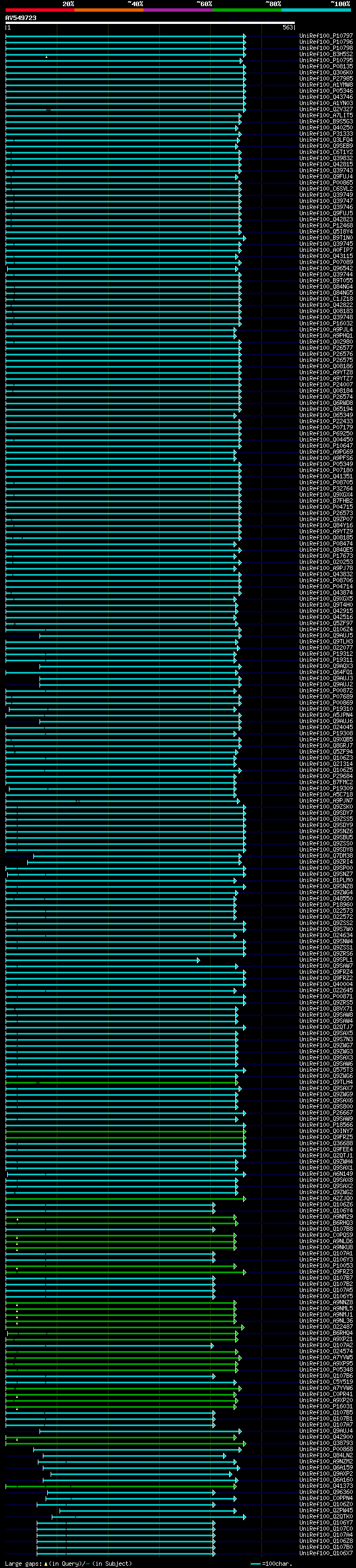The width and height of the screenshot is (356, 1568).
Task: Open hit UniRef100_C6T1Y2
Action: [x=325, y=152]
